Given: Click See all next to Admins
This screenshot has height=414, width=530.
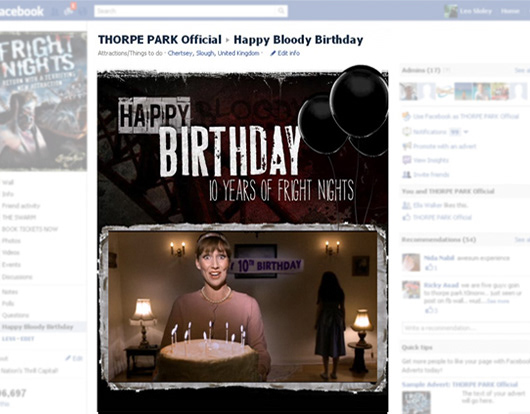Looking at the screenshot, I should pos(522,70).
